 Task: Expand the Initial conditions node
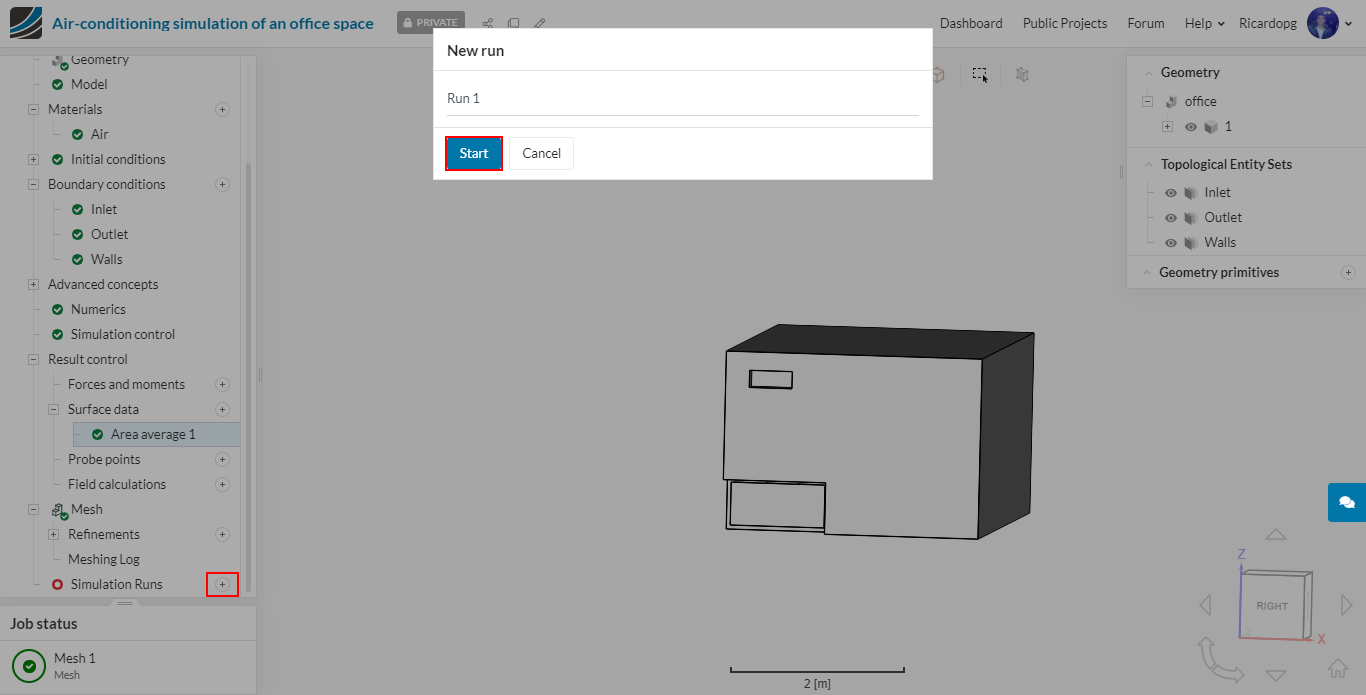[33, 159]
